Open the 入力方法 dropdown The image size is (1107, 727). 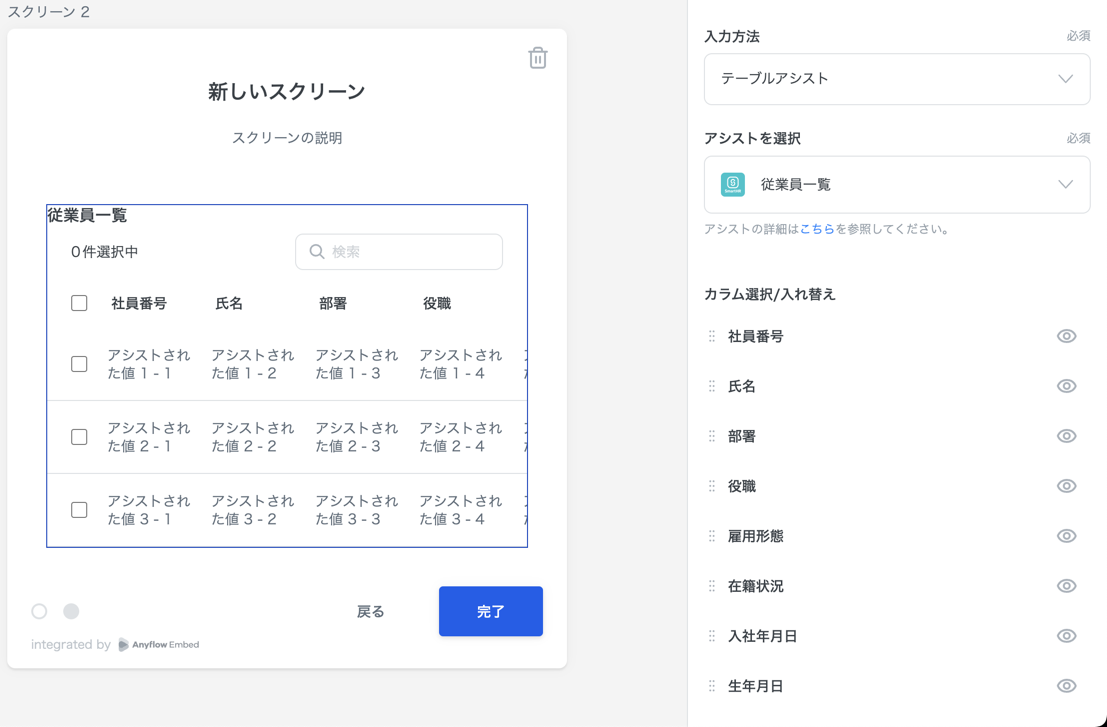897,79
